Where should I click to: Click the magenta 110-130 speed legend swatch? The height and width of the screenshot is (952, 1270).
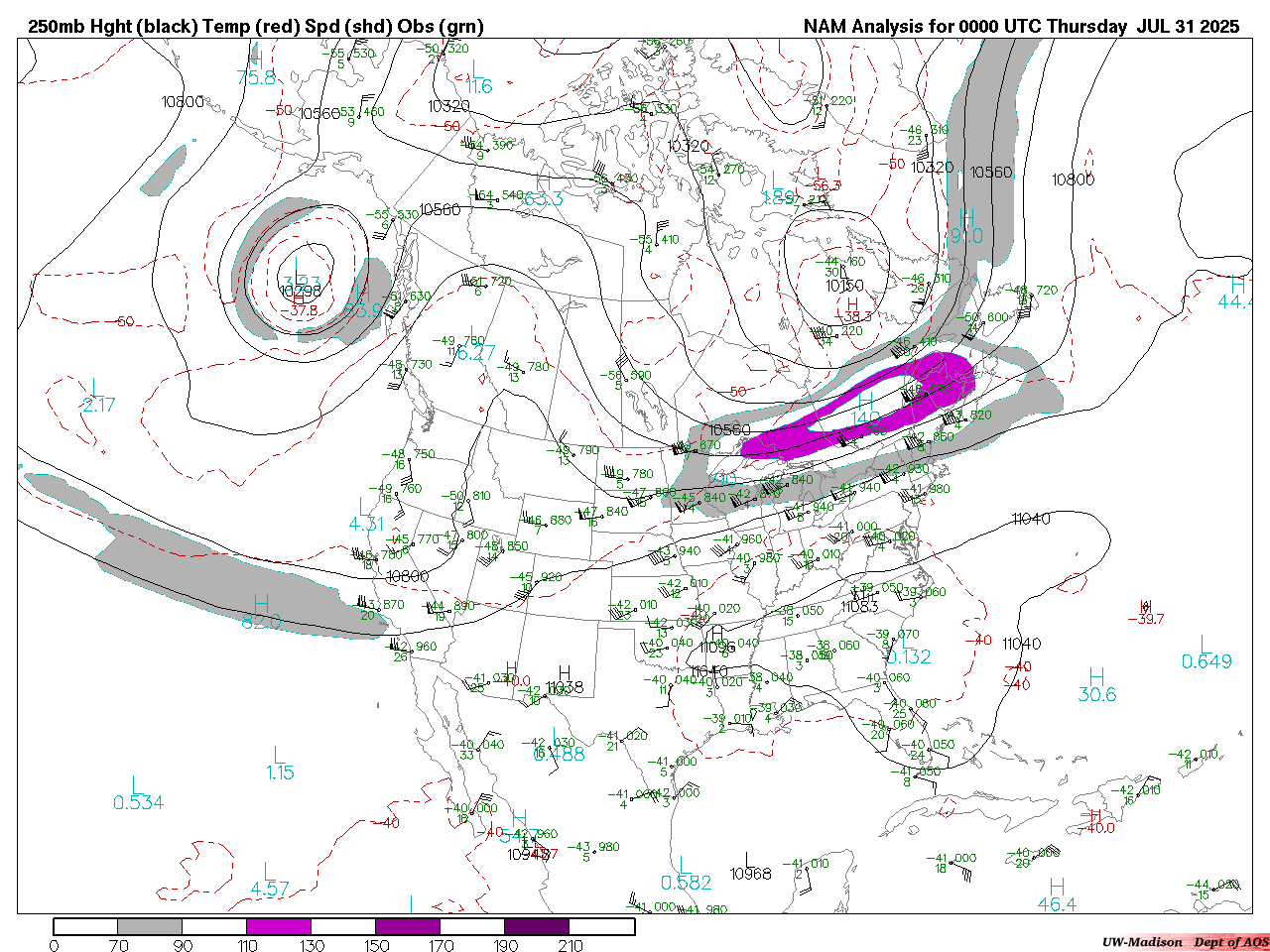tap(279, 926)
